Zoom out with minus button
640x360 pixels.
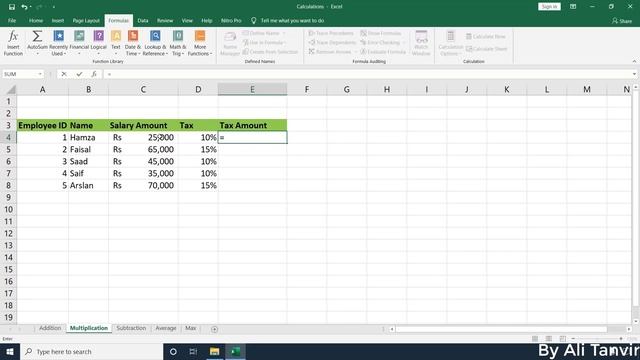573,339
